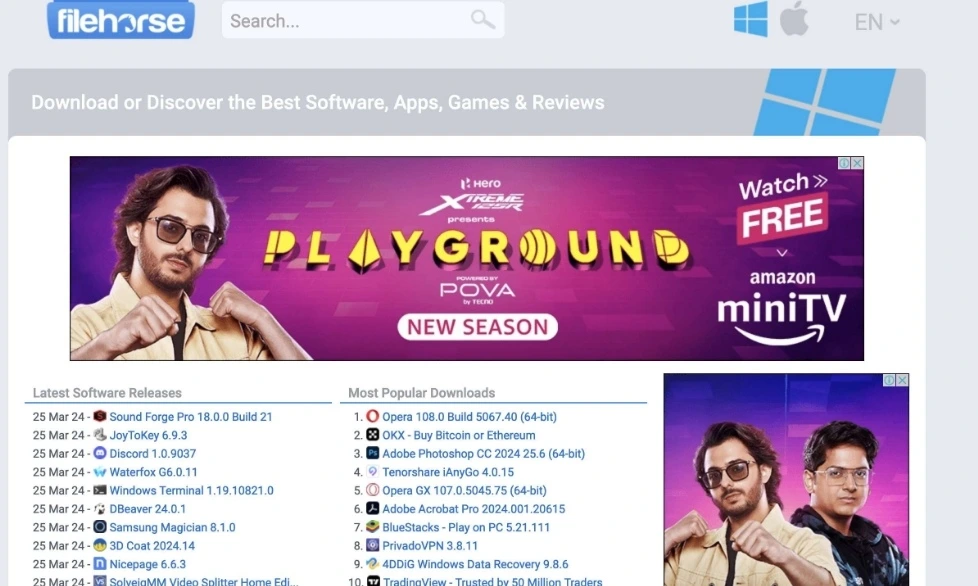Viewport: 978px width, 586px height.
Task: Click the JoyToKey icon
Action: [x=100, y=435]
